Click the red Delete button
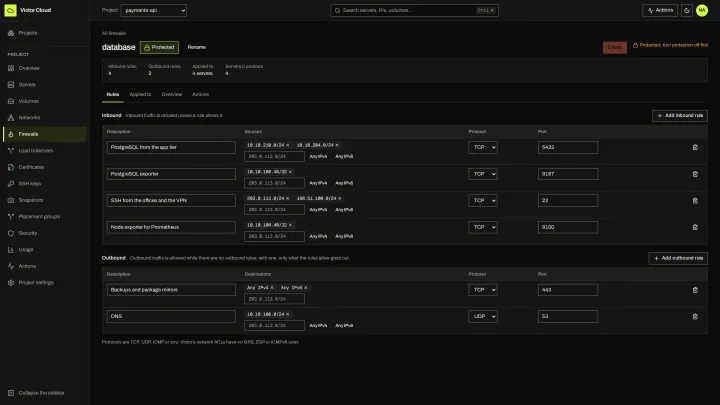Viewport: 720px width, 405px height. click(614, 47)
